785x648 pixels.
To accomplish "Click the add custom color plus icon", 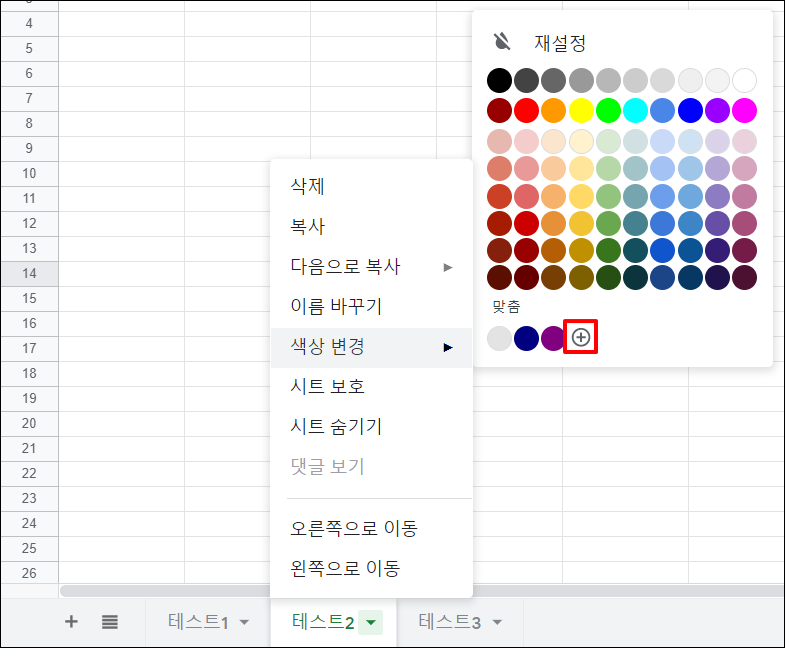I will [581, 338].
